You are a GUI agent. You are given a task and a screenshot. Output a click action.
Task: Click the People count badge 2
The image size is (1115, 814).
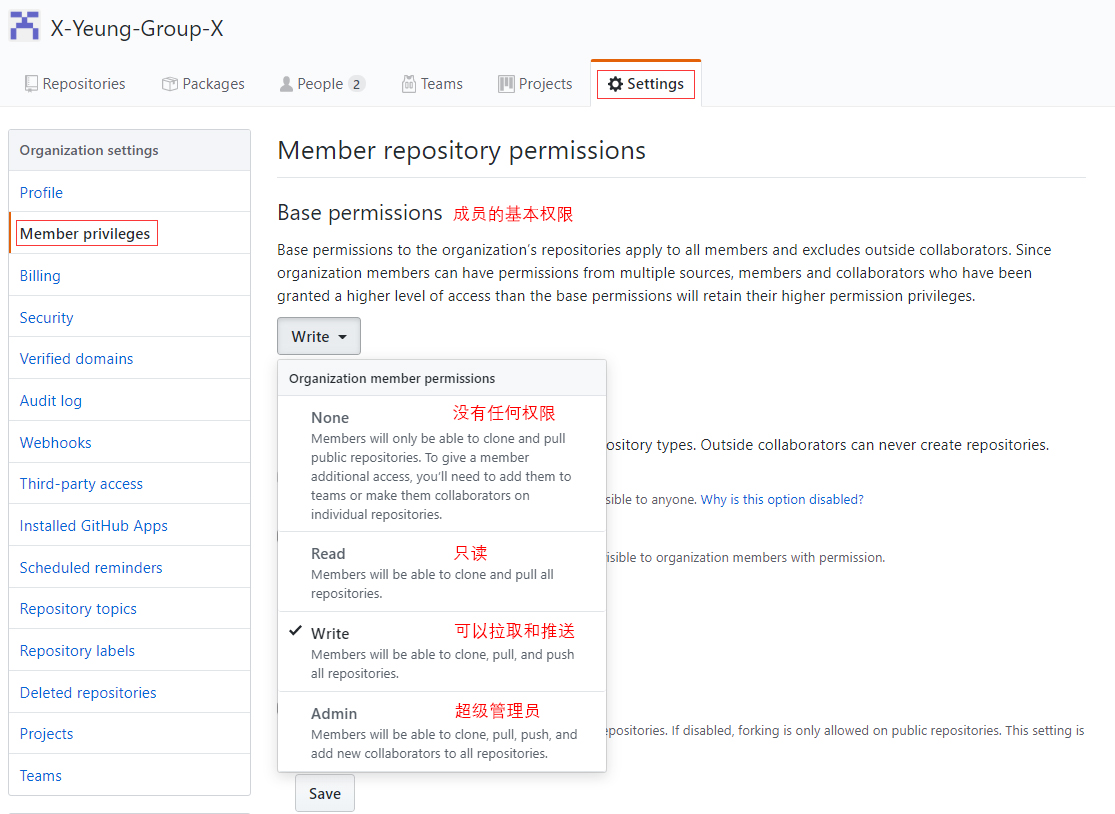[356, 85]
